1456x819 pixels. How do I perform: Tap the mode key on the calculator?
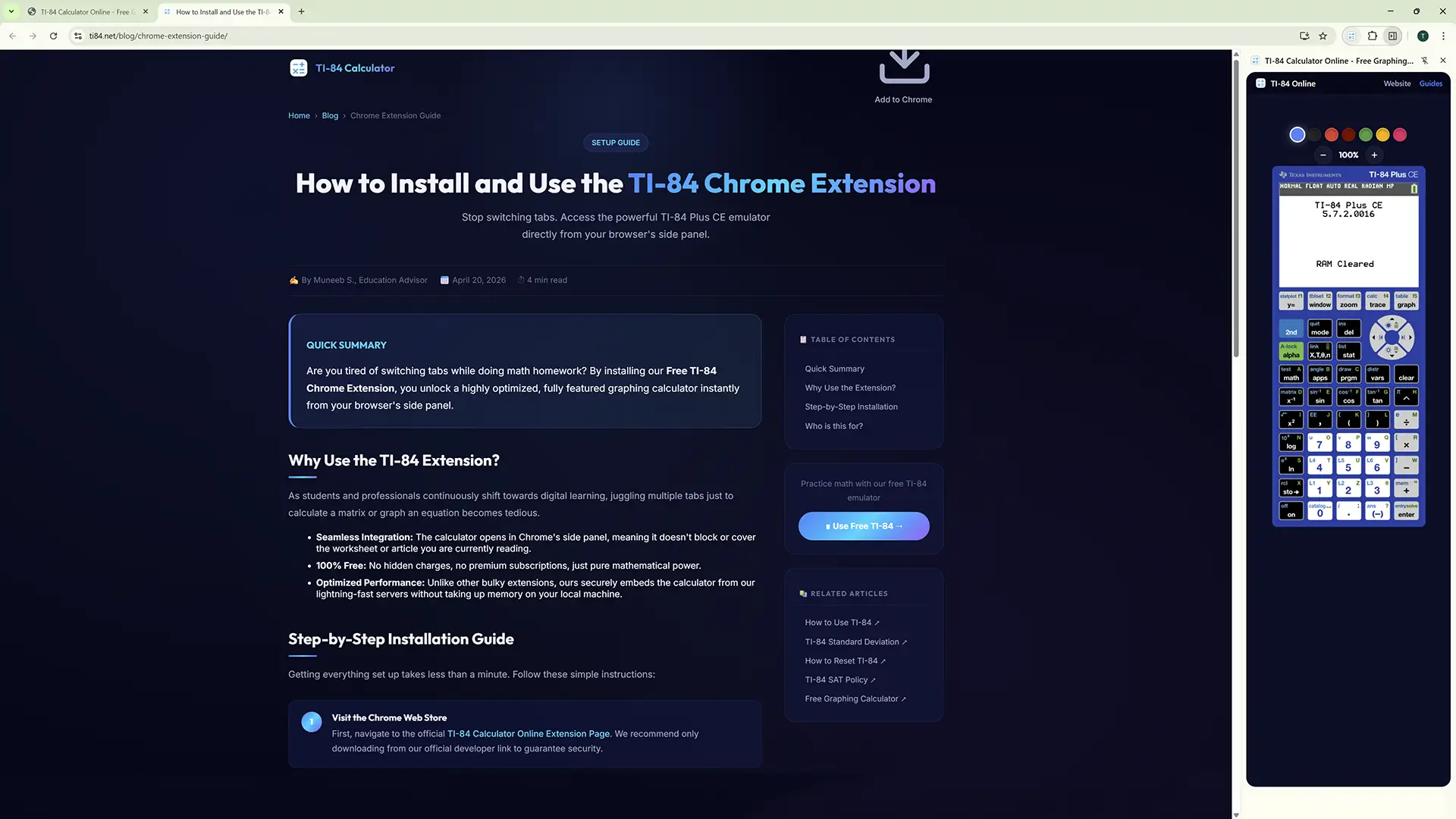click(1319, 329)
